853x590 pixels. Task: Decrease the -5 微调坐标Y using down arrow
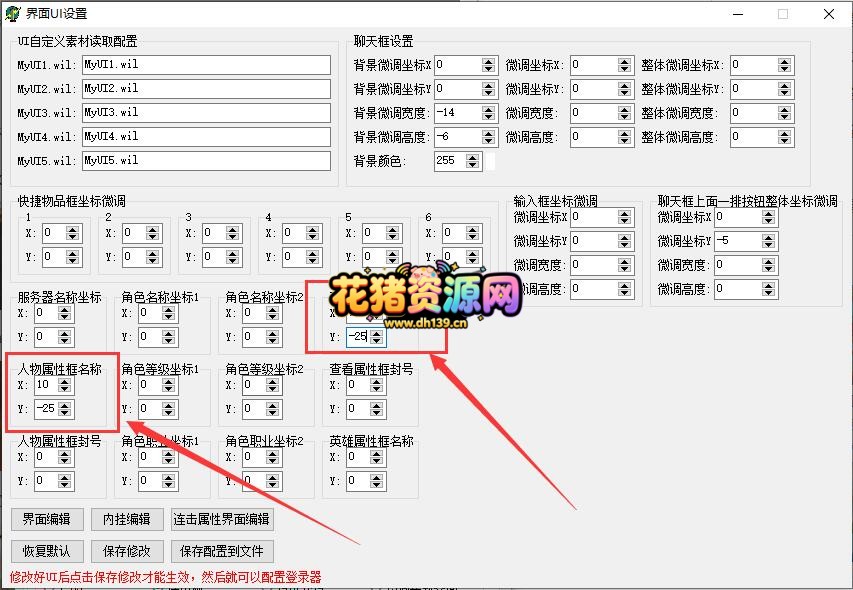click(x=768, y=245)
